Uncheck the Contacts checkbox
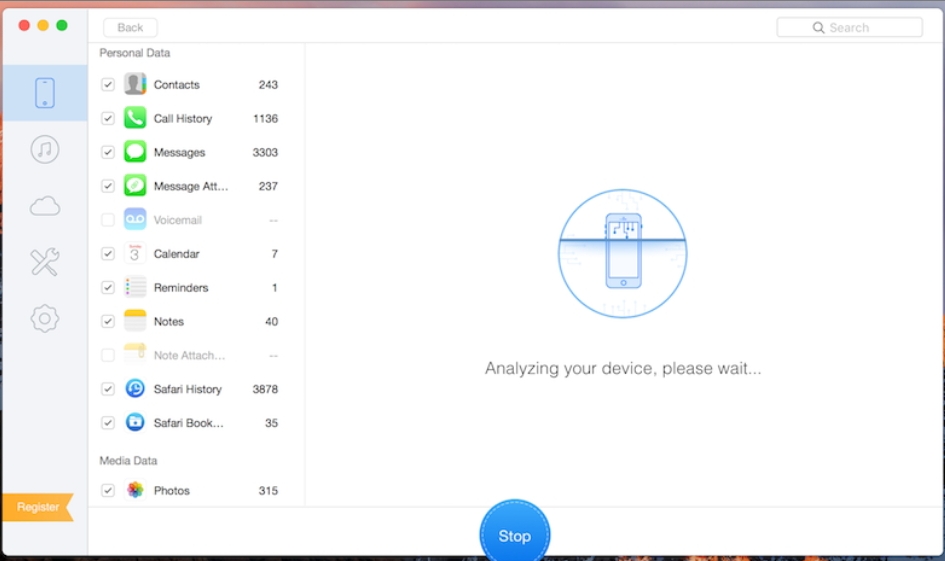Image resolution: width=945 pixels, height=561 pixels. tap(108, 84)
